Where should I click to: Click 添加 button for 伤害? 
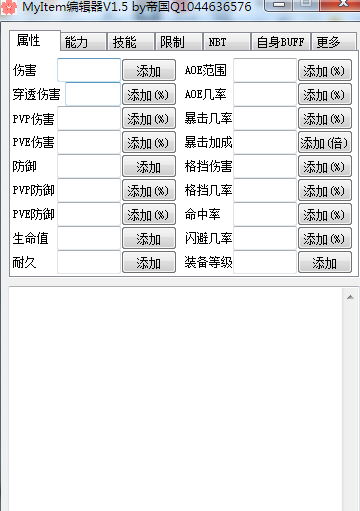click(x=149, y=70)
